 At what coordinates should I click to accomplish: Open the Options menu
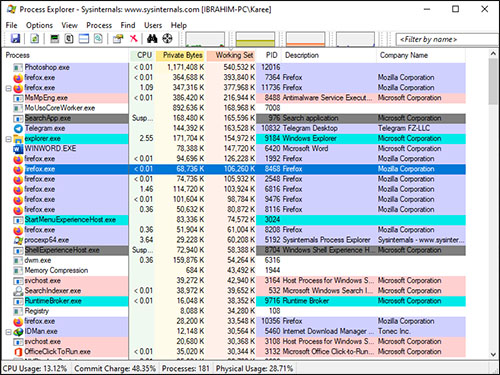pos(39,25)
